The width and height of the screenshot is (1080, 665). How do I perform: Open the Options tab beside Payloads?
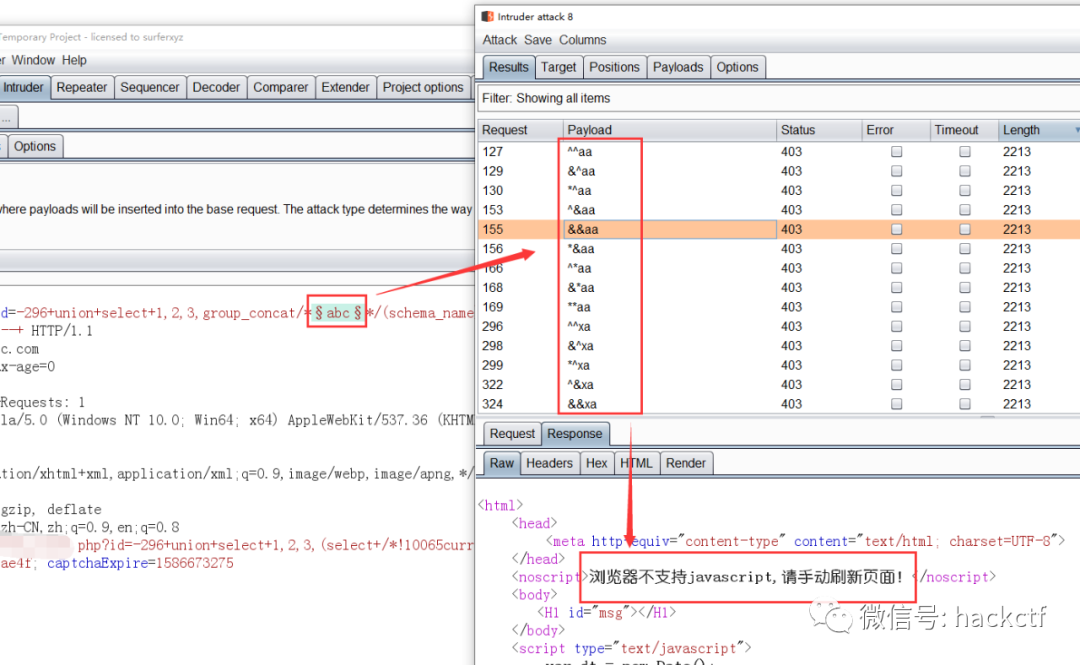coord(737,67)
